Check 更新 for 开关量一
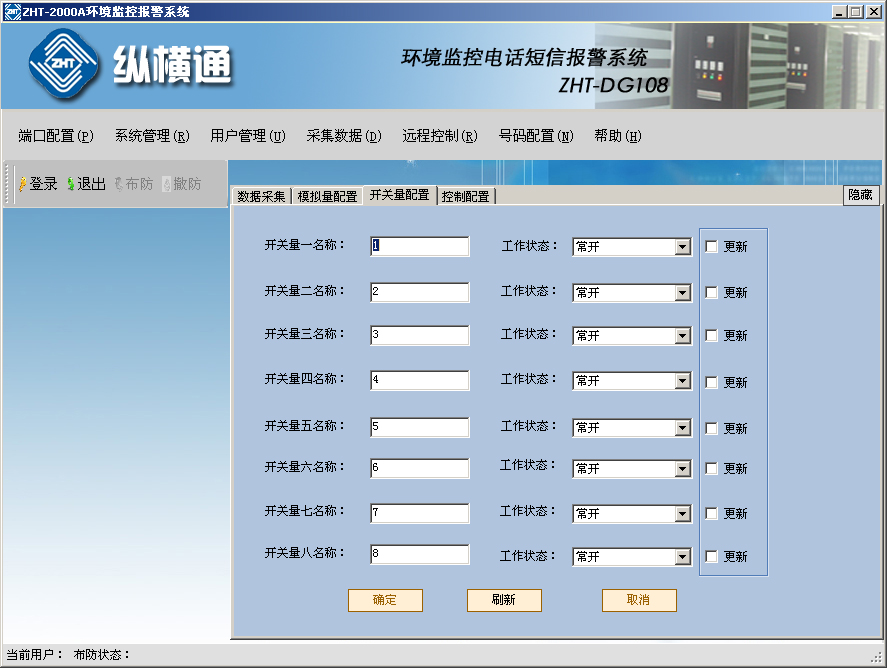The image size is (887, 668). (712, 247)
